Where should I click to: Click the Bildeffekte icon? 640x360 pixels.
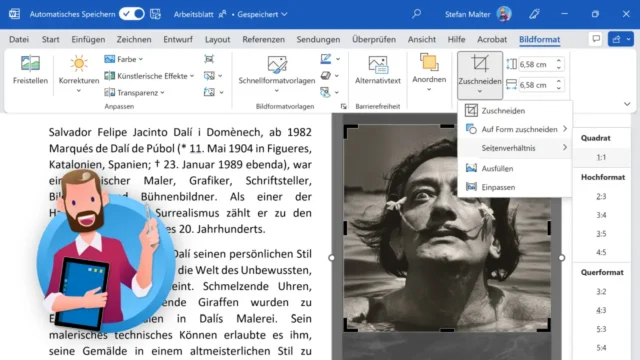tap(326, 76)
